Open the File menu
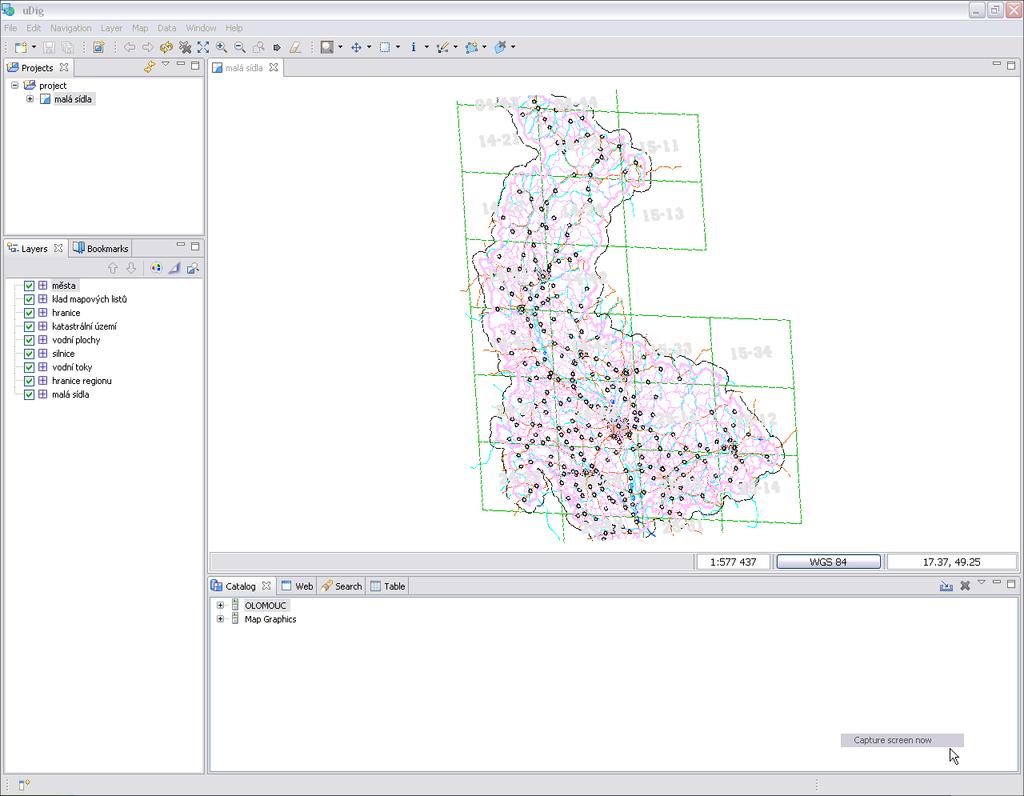Screen dimensions: 1024x796 (x=10, y=28)
